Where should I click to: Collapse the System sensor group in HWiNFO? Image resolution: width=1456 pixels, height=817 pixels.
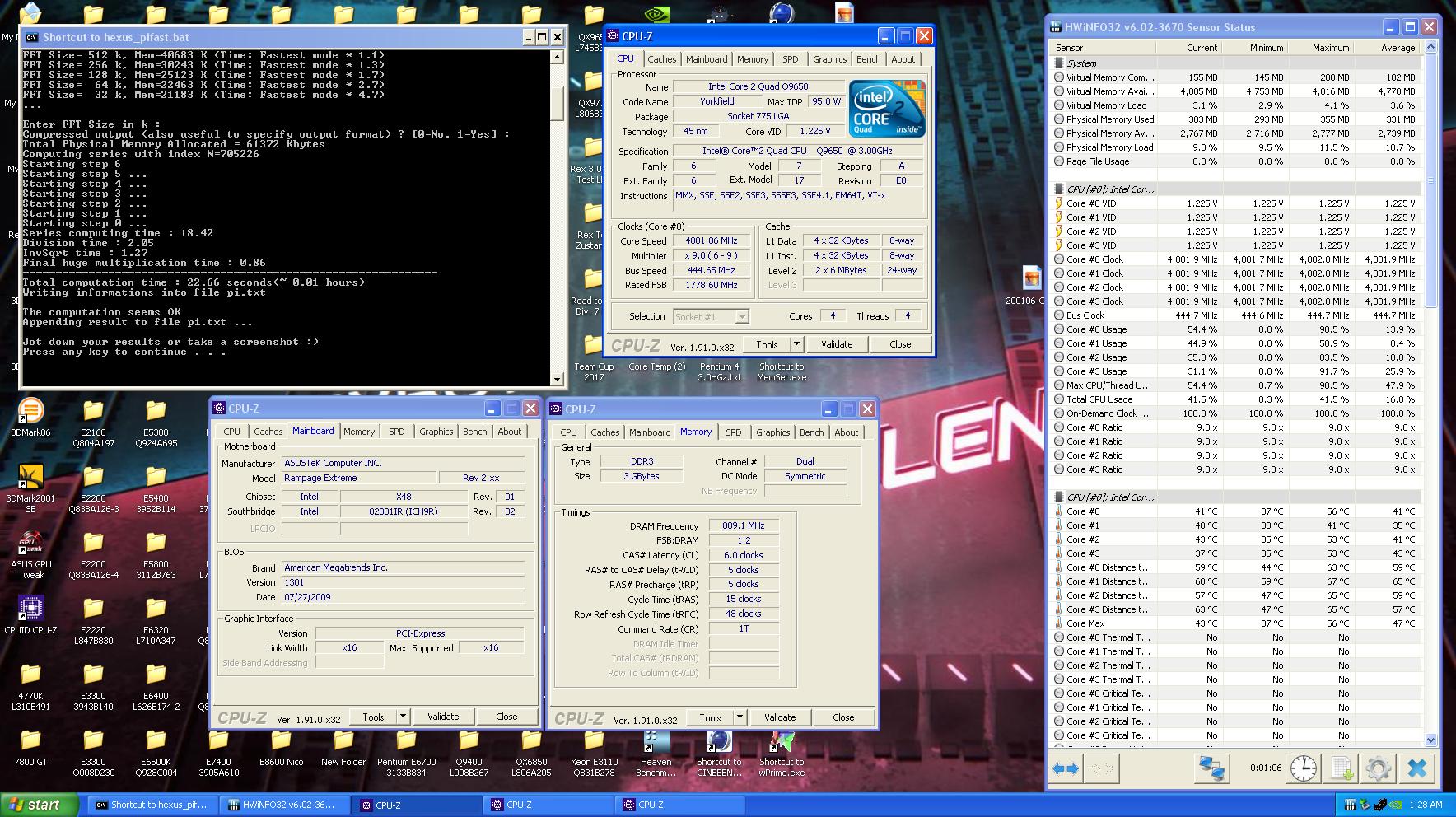click(1059, 63)
